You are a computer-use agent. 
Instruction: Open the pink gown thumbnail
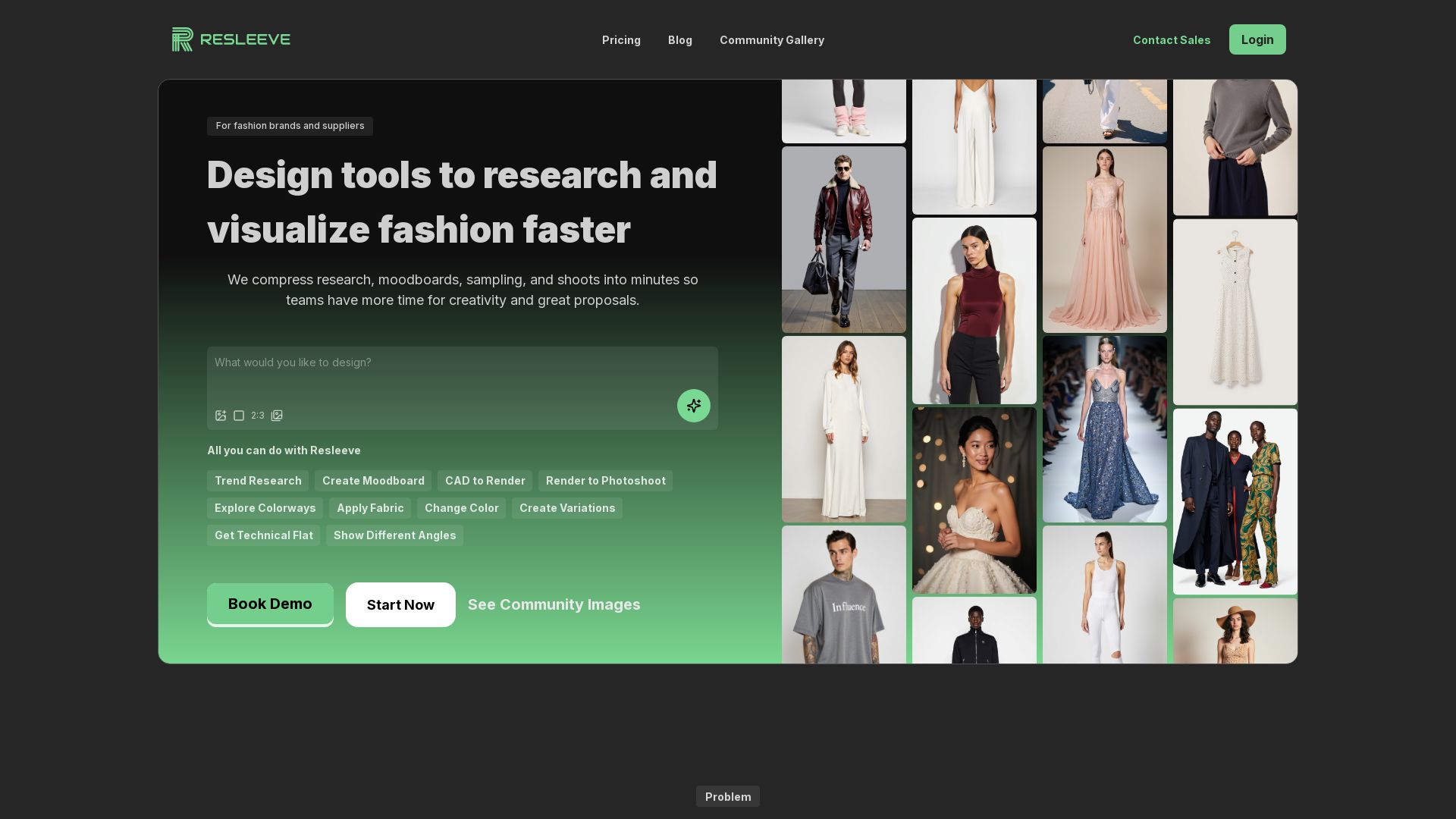1104,240
